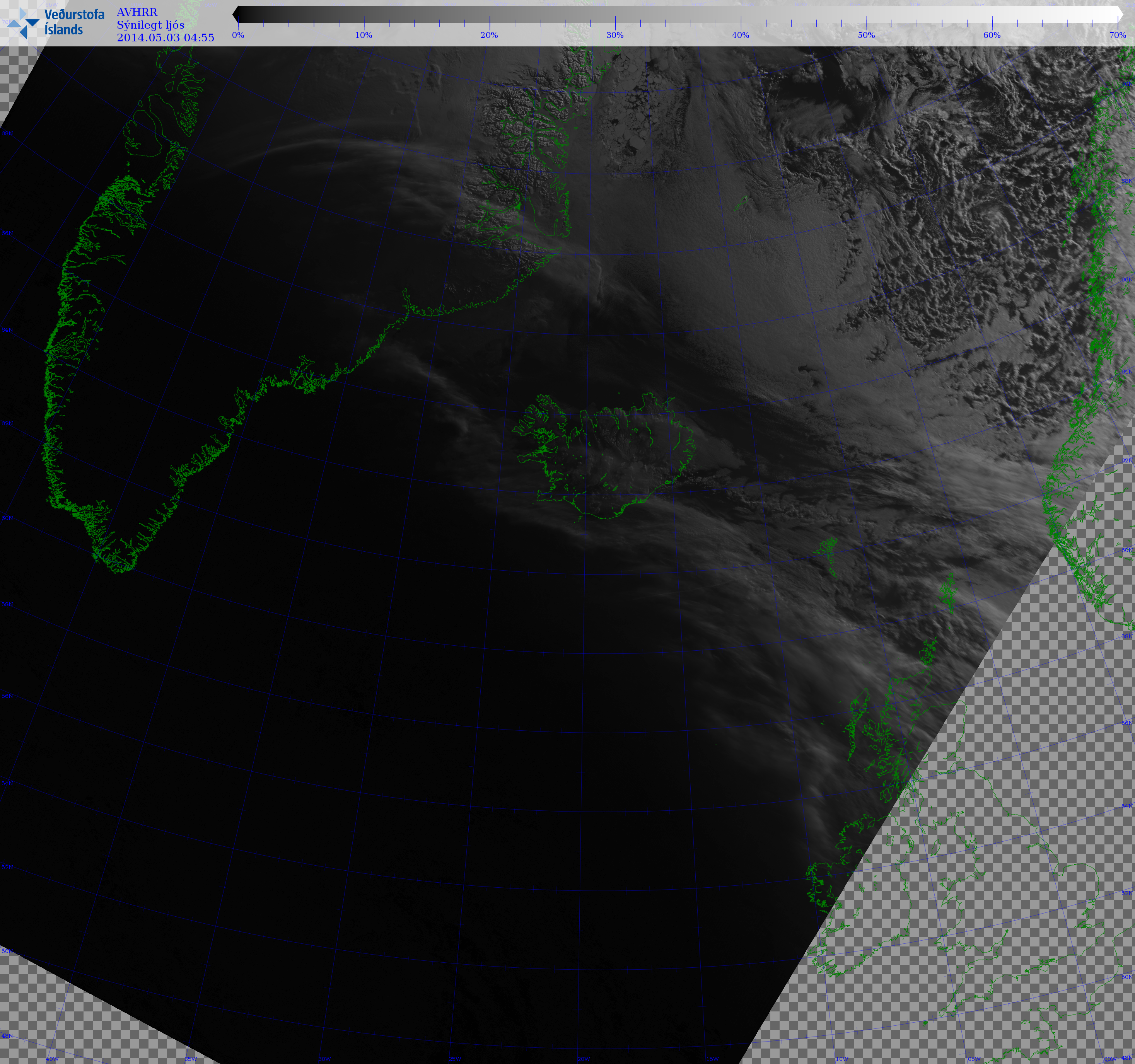Click the AVHRR sensor label
This screenshot has width=1135, height=1064.
(x=137, y=12)
